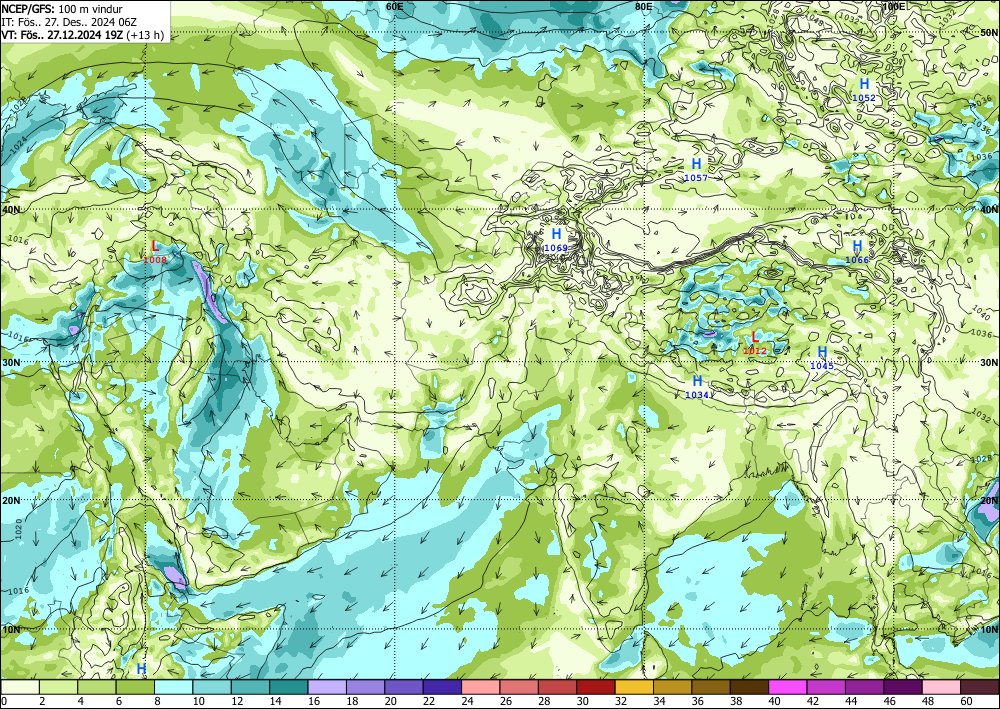The width and height of the screenshot is (1000, 709).
Task: Click the H marker at the bottom-left map edge
Action: click(x=141, y=669)
